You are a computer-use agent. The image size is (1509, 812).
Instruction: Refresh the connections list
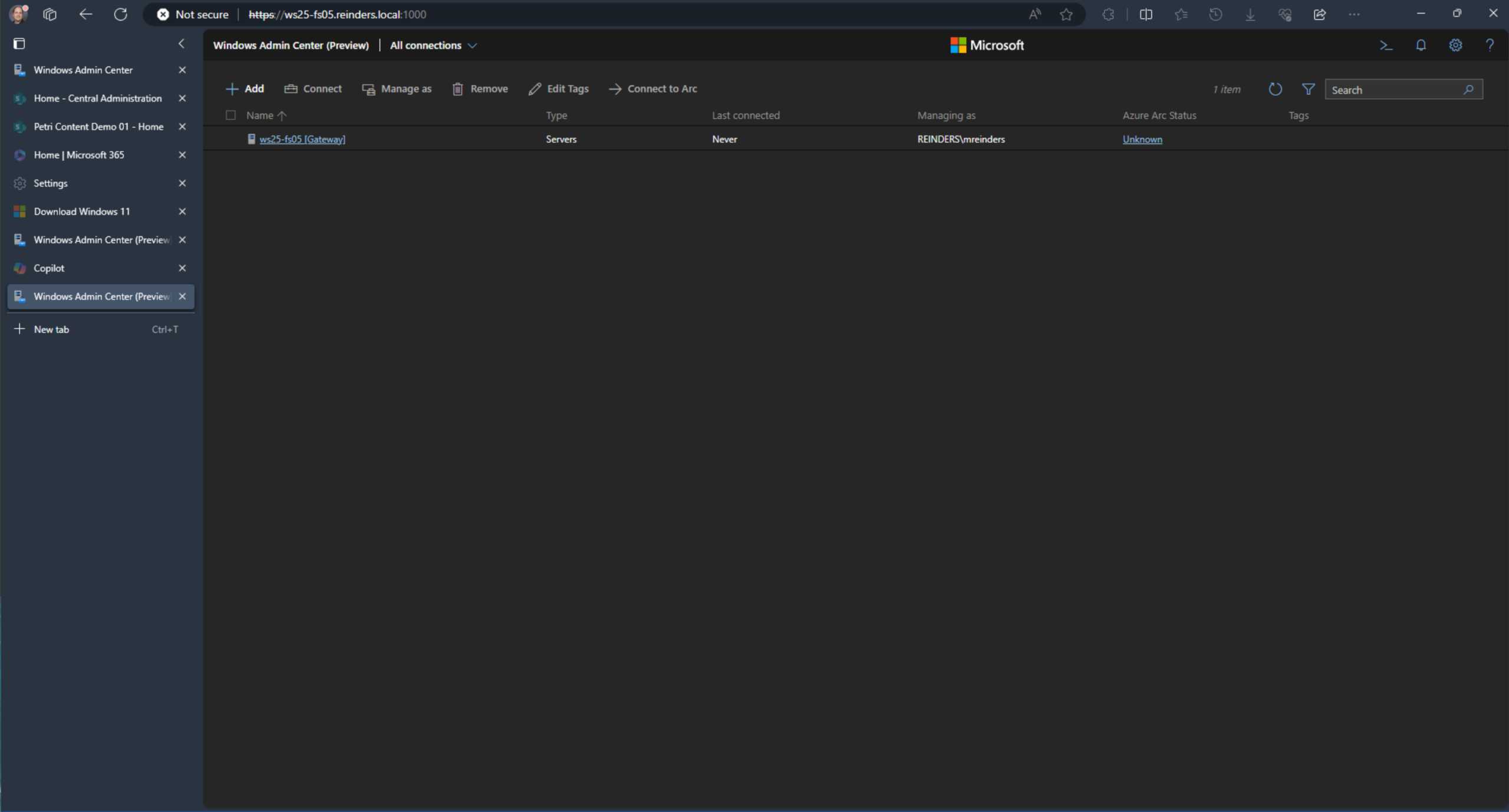click(1275, 90)
